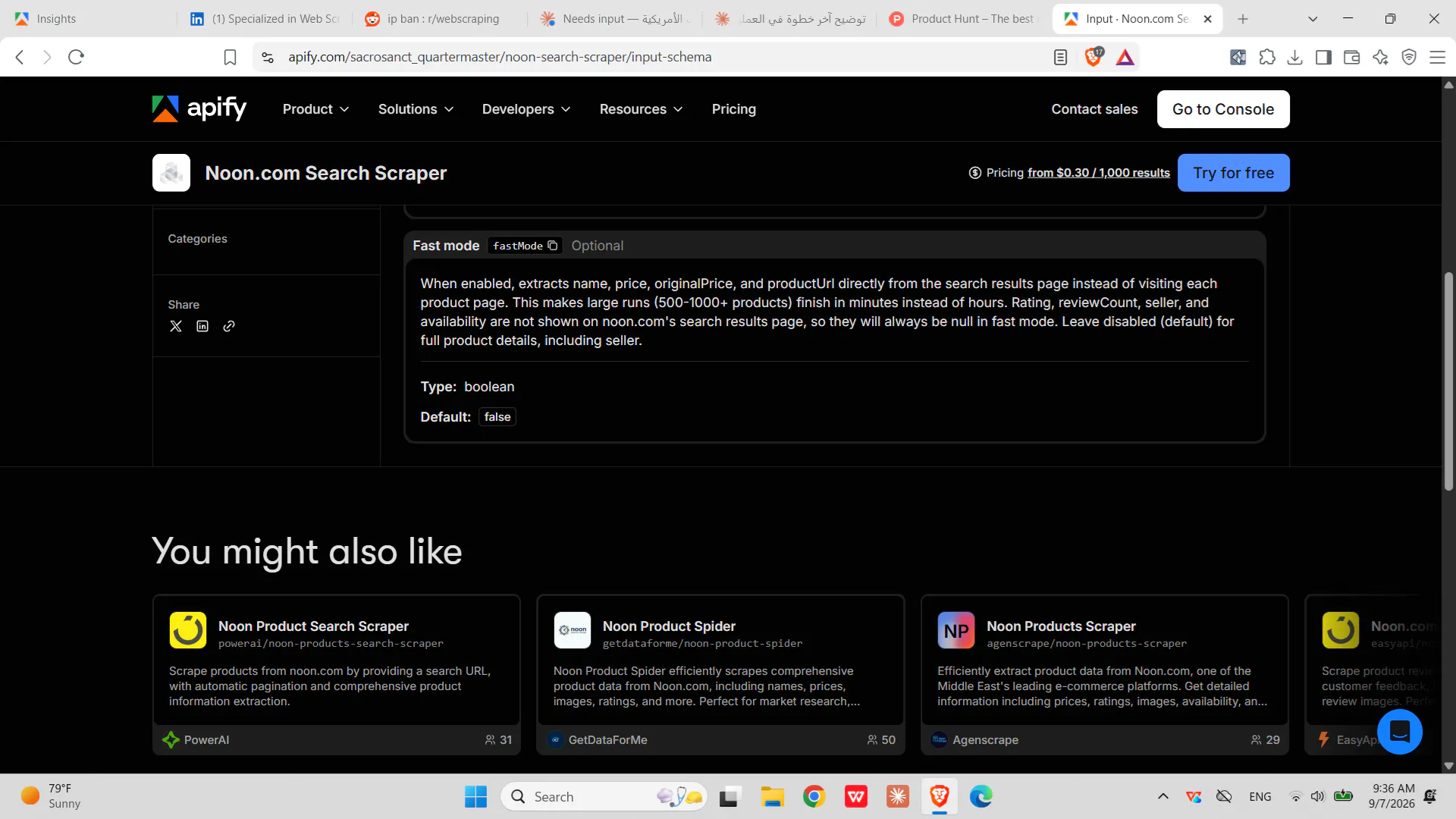Expand the Developers menu
Screen dimensions: 1456x819
526,109
